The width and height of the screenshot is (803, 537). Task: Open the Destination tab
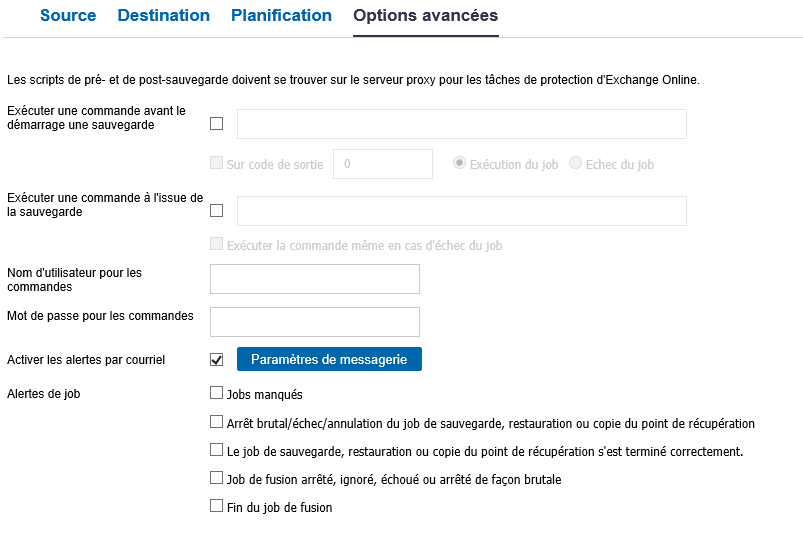[x=163, y=15]
